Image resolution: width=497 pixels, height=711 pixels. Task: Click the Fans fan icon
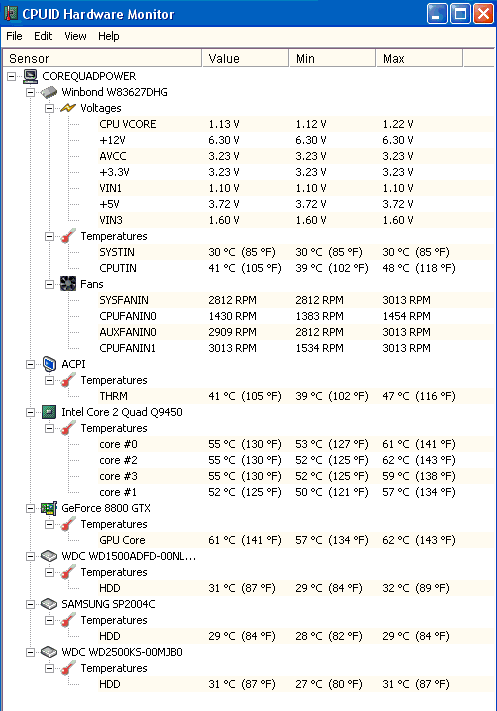[x=68, y=284]
